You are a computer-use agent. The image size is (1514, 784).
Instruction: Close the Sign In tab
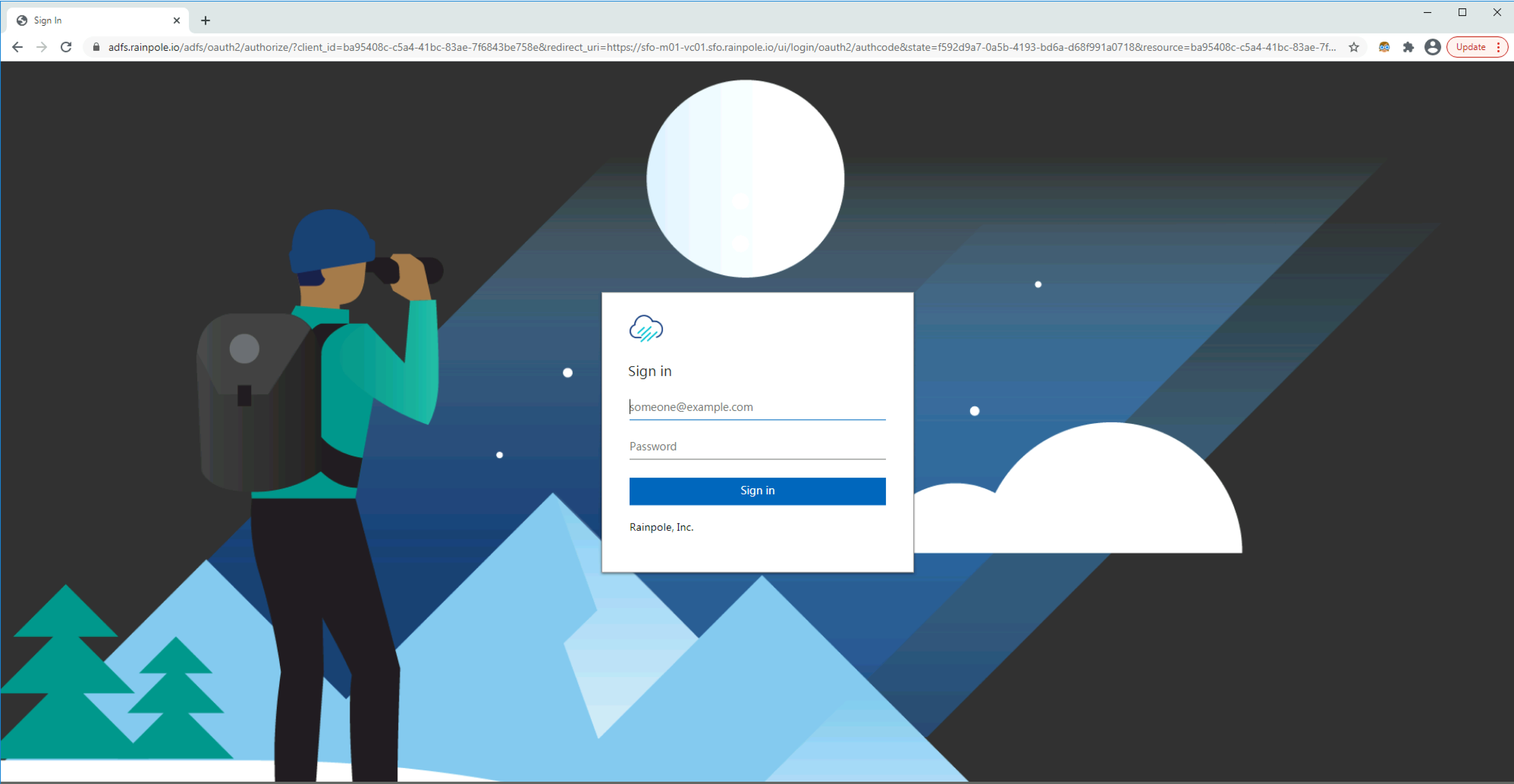point(176,21)
